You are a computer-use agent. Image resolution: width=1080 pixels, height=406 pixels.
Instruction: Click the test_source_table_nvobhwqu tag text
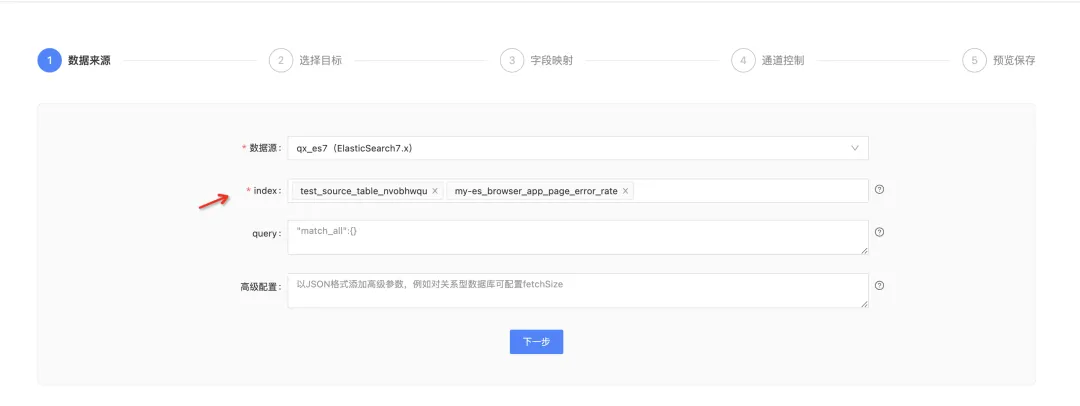click(x=364, y=191)
